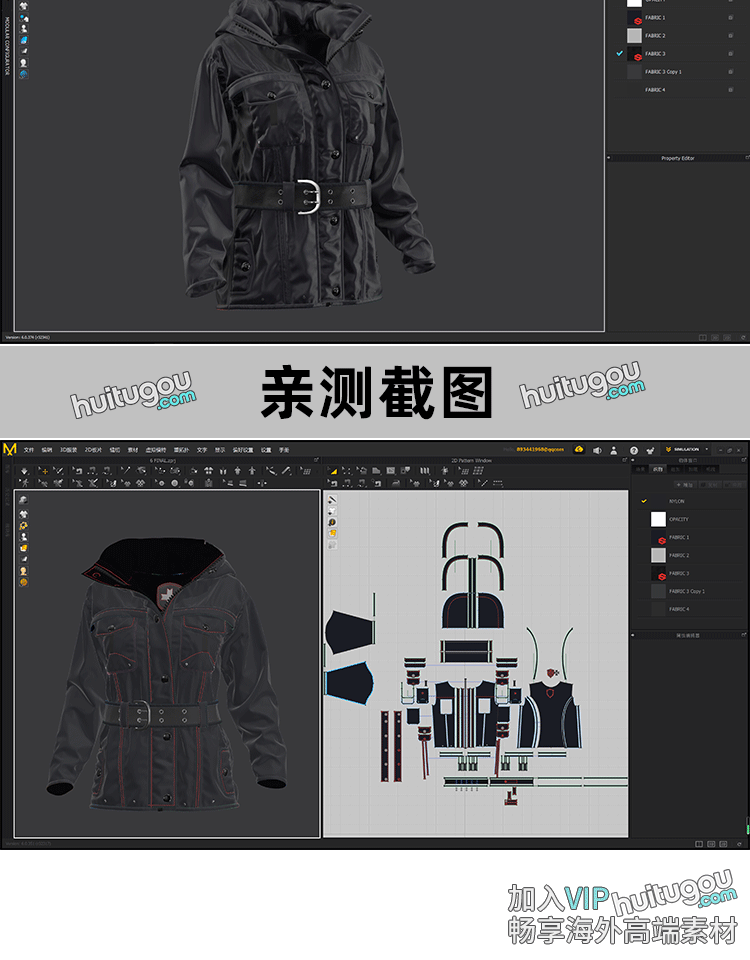This screenshot has width=750, height=960.
Task: Open the 虚拟模特 menu
Action: pos(156,450)
